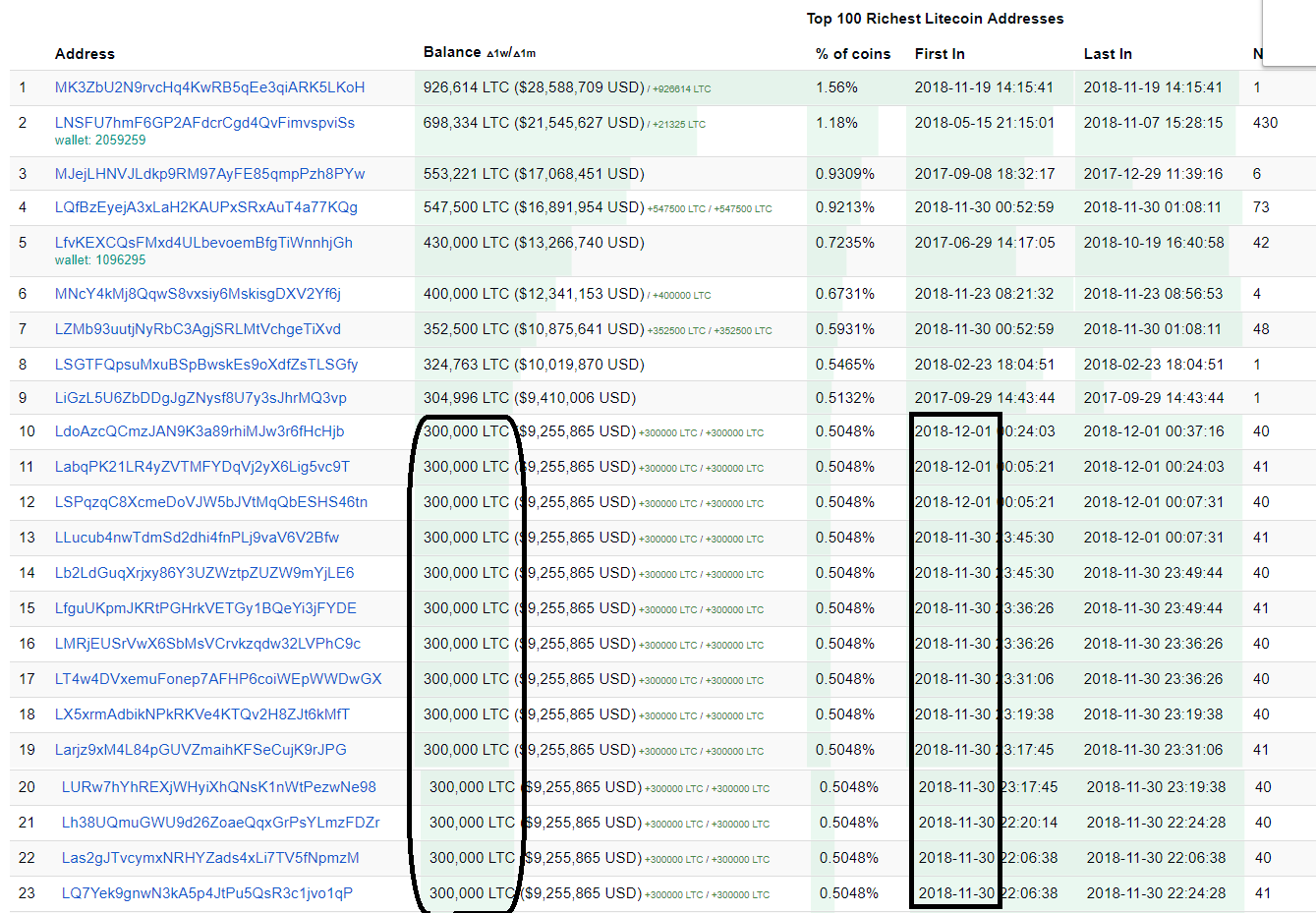Viewport: 1316px width, 913px height.
Task: Select balance 430,000 LTC ($13,266,740 USD)
Action: coord(534,243)
